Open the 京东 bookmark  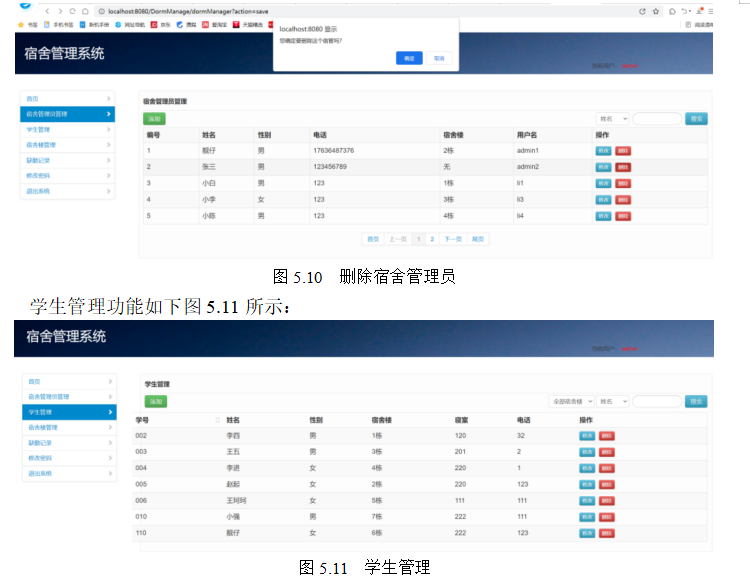(161, 24)
